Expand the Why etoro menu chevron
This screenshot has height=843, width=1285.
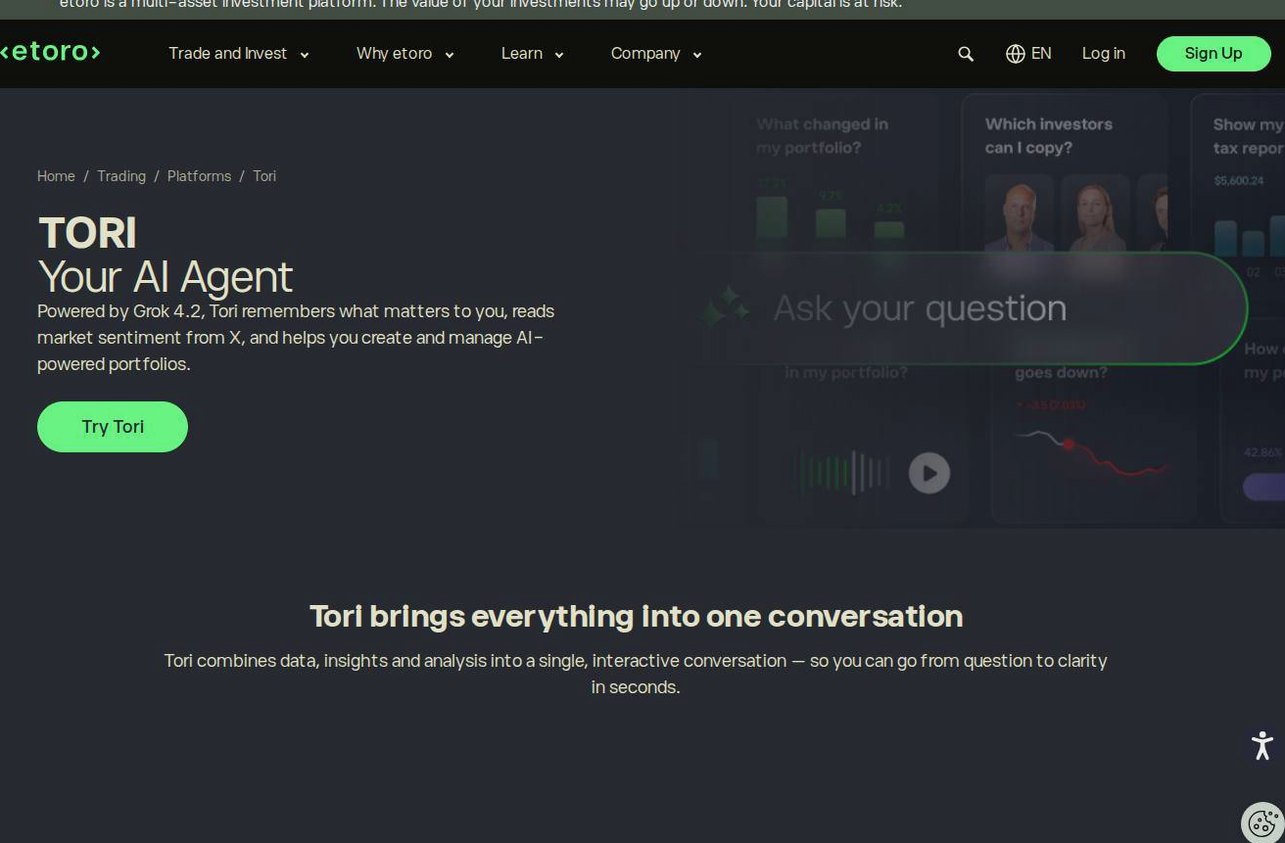coord(449,55)
